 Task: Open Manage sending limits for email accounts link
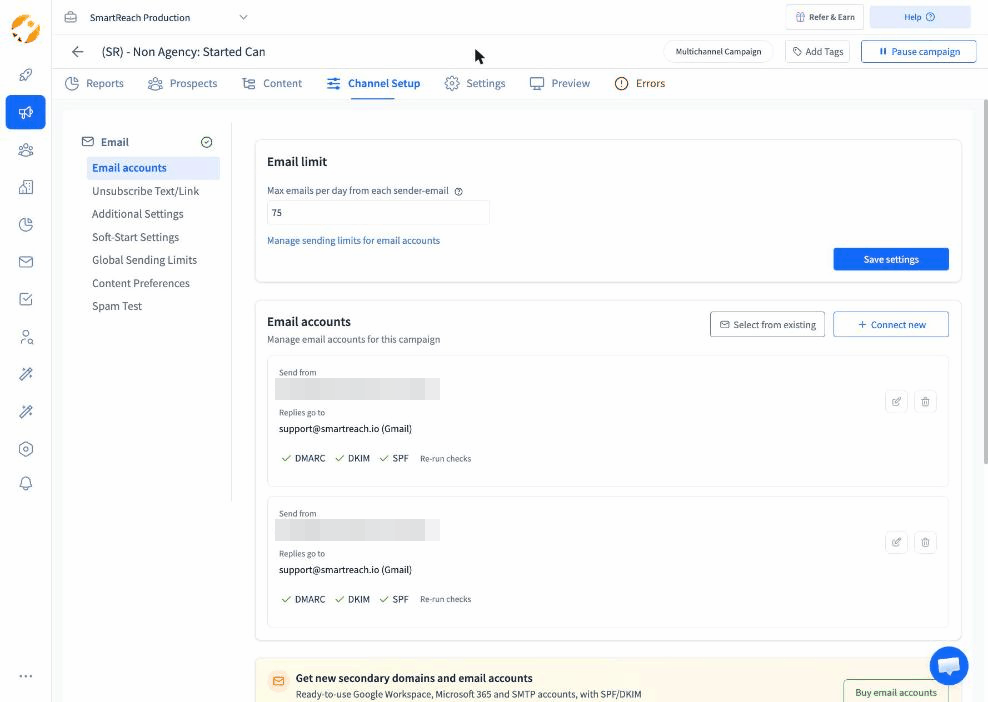coord(353,241)
